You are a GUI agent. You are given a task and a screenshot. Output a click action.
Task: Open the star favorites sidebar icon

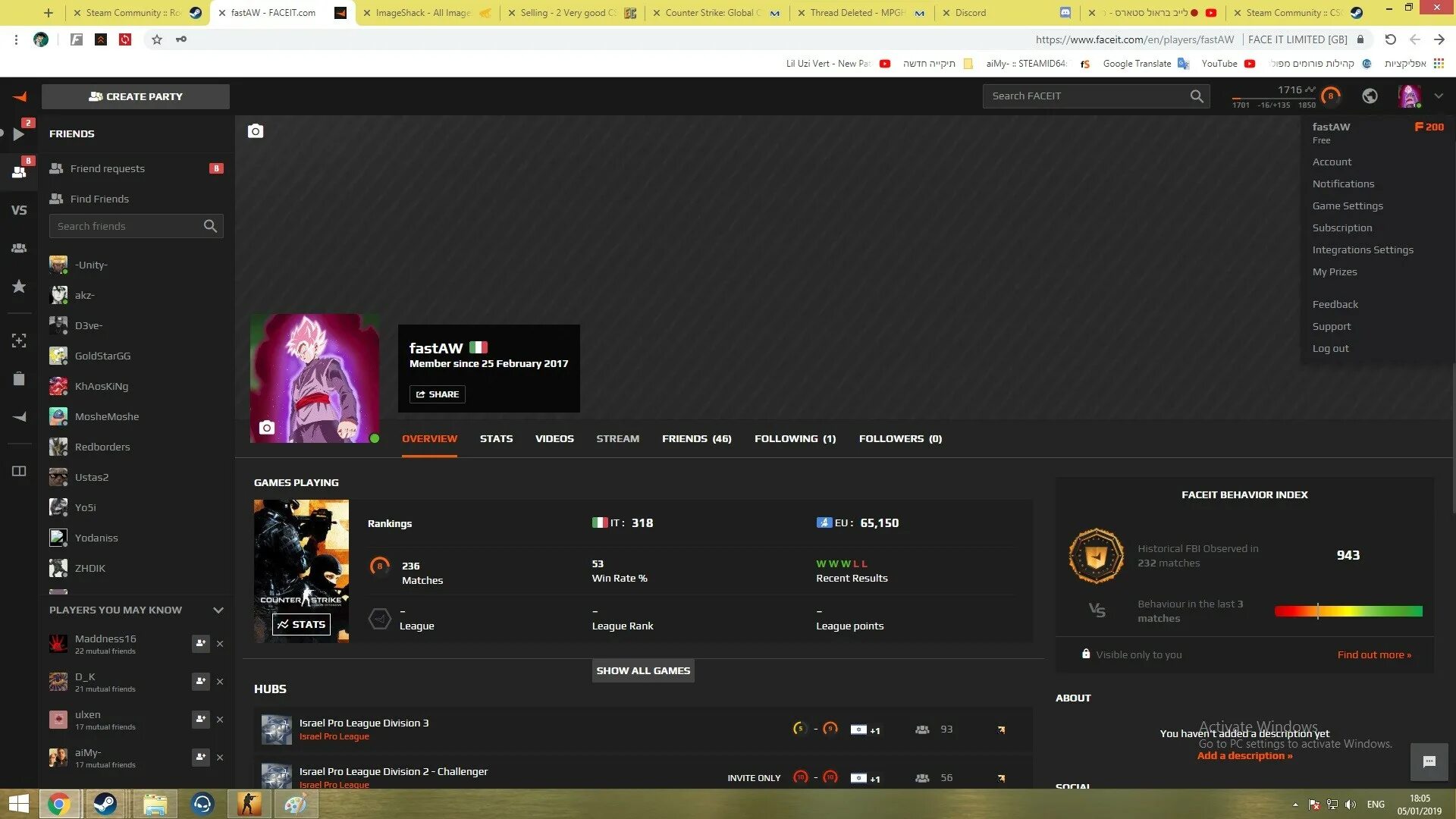click(19, 286)
